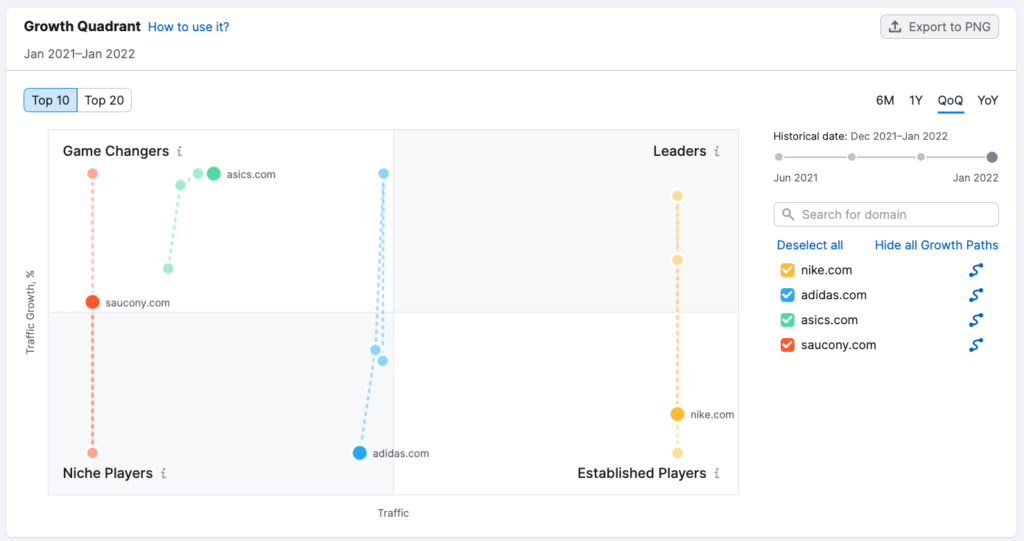
Task: Click Deselect all link
Action: point(810,245)
